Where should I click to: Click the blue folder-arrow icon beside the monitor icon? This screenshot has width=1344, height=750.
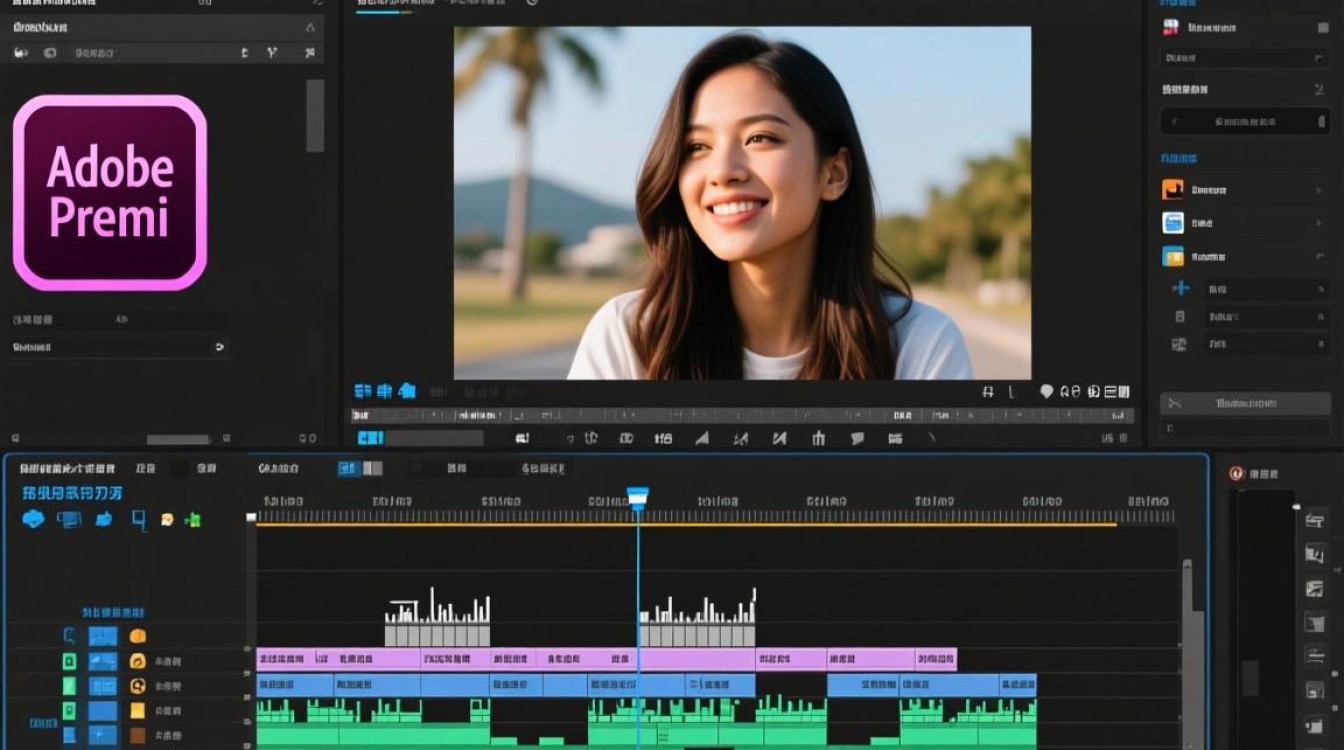(104, 519)
